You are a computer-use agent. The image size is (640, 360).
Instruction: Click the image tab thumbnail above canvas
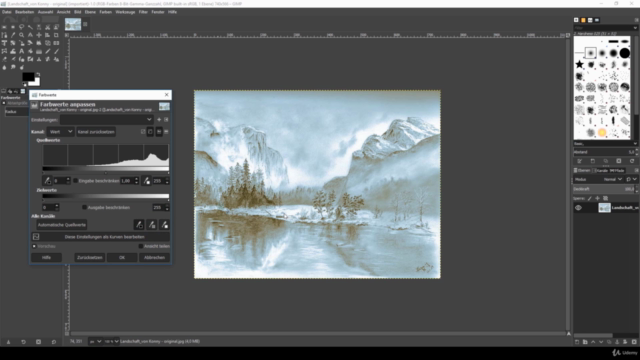[x=73, y=24]
